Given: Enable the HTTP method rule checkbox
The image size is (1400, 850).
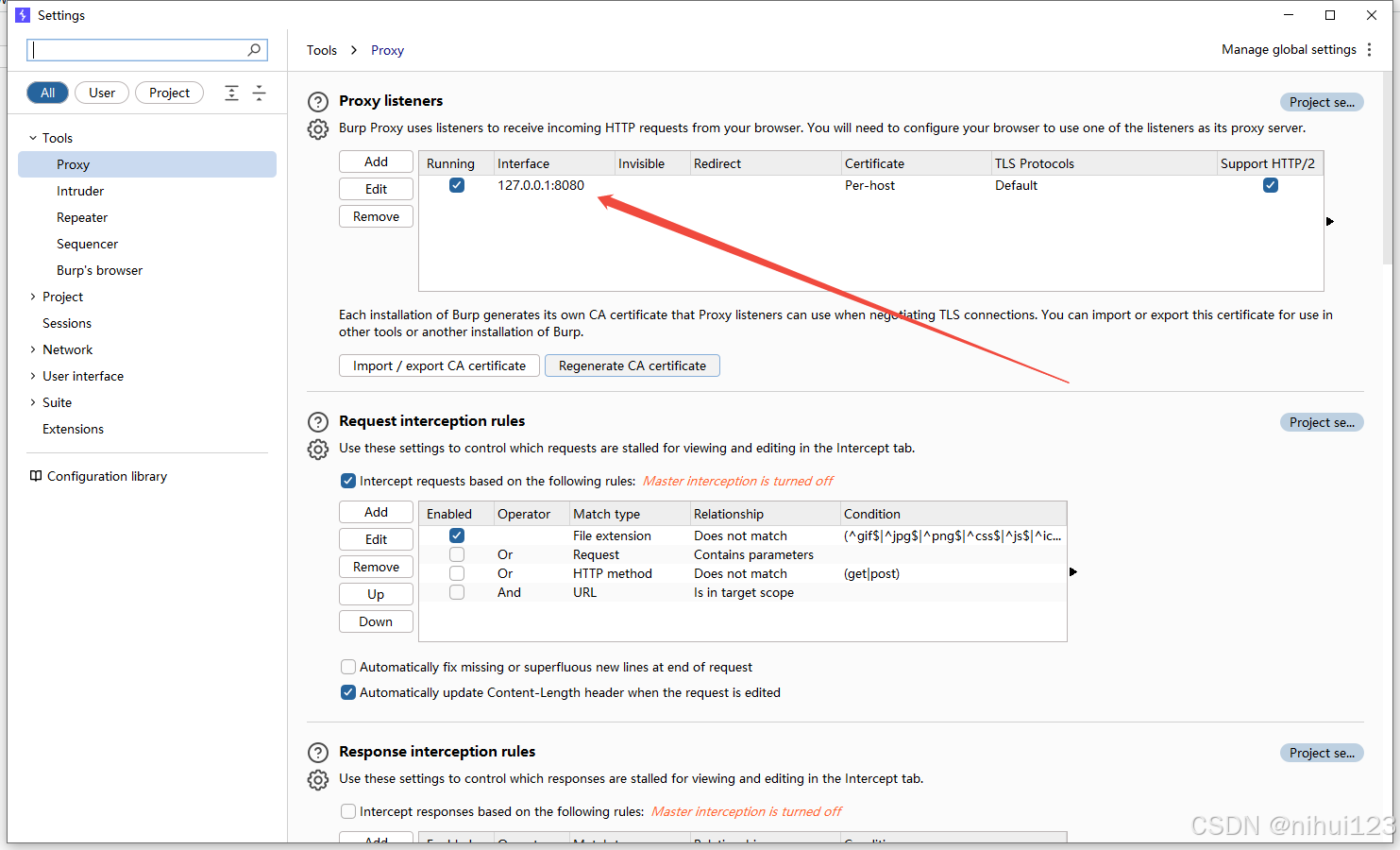Looking at the screenshot, I should click(x=457, y=573).
